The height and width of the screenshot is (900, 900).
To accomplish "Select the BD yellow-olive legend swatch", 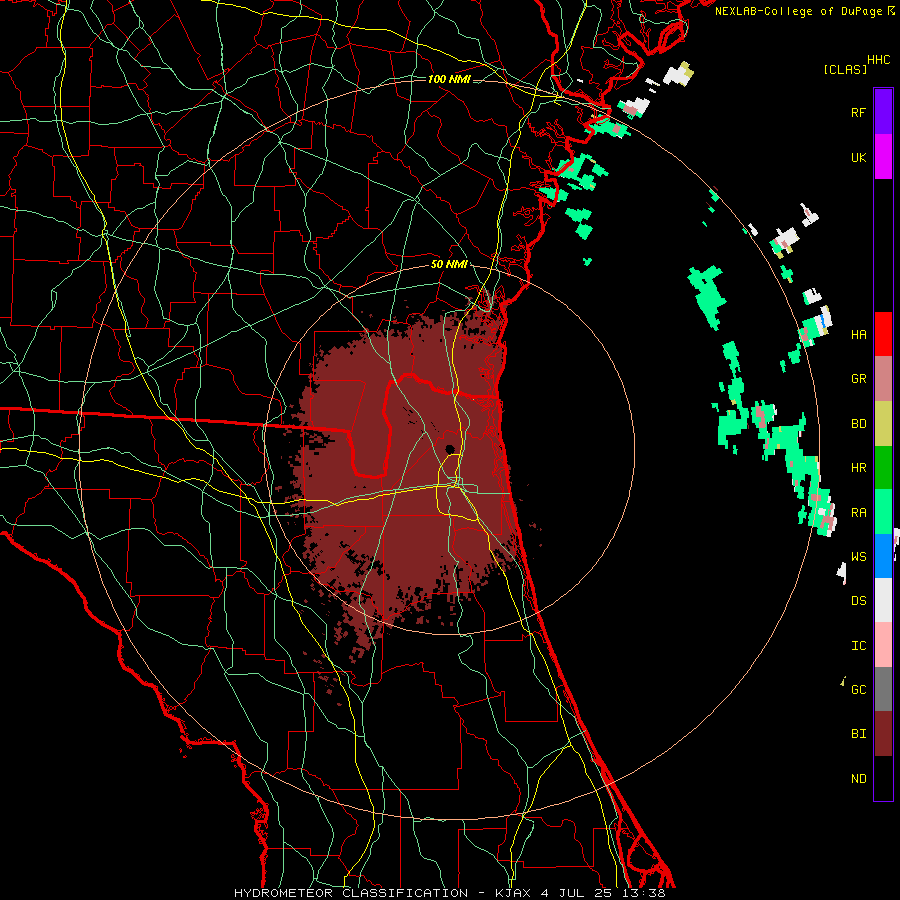I will [x=883, y=423].
